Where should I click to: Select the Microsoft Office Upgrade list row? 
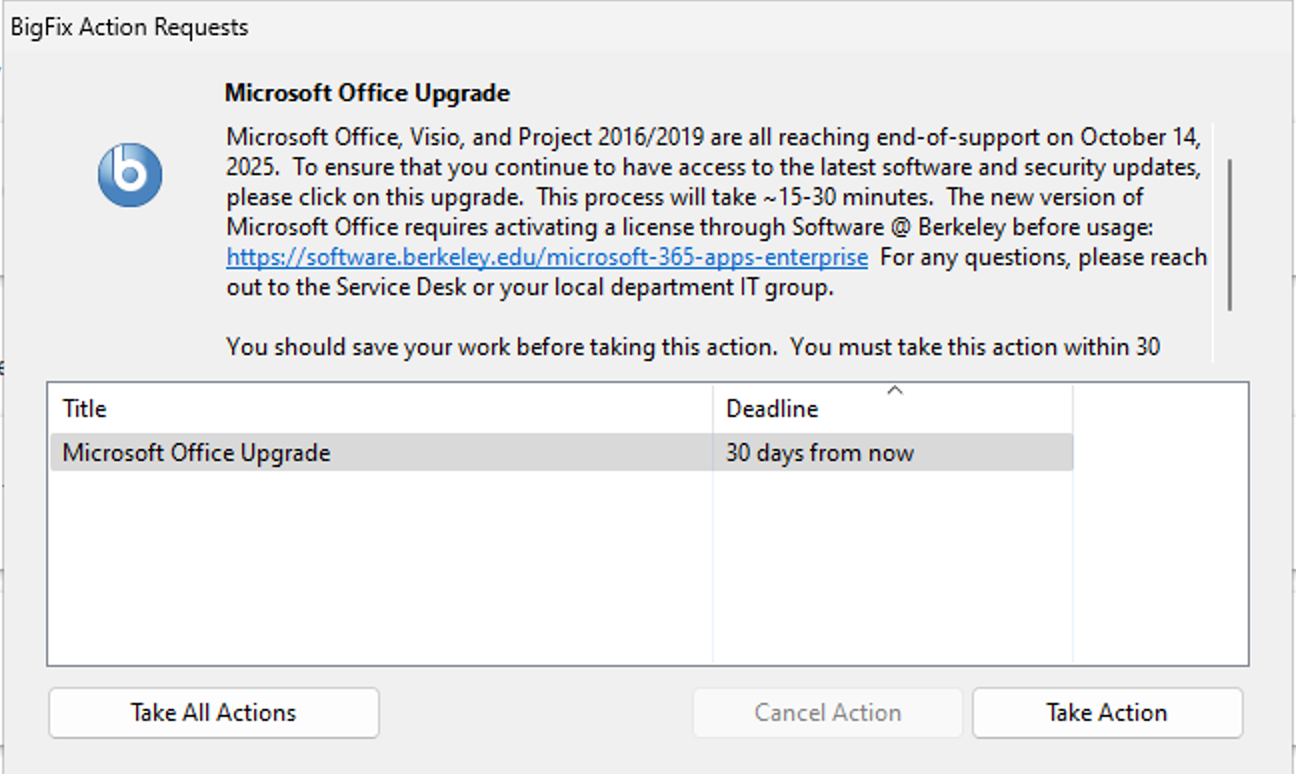[x=380, y=452]
